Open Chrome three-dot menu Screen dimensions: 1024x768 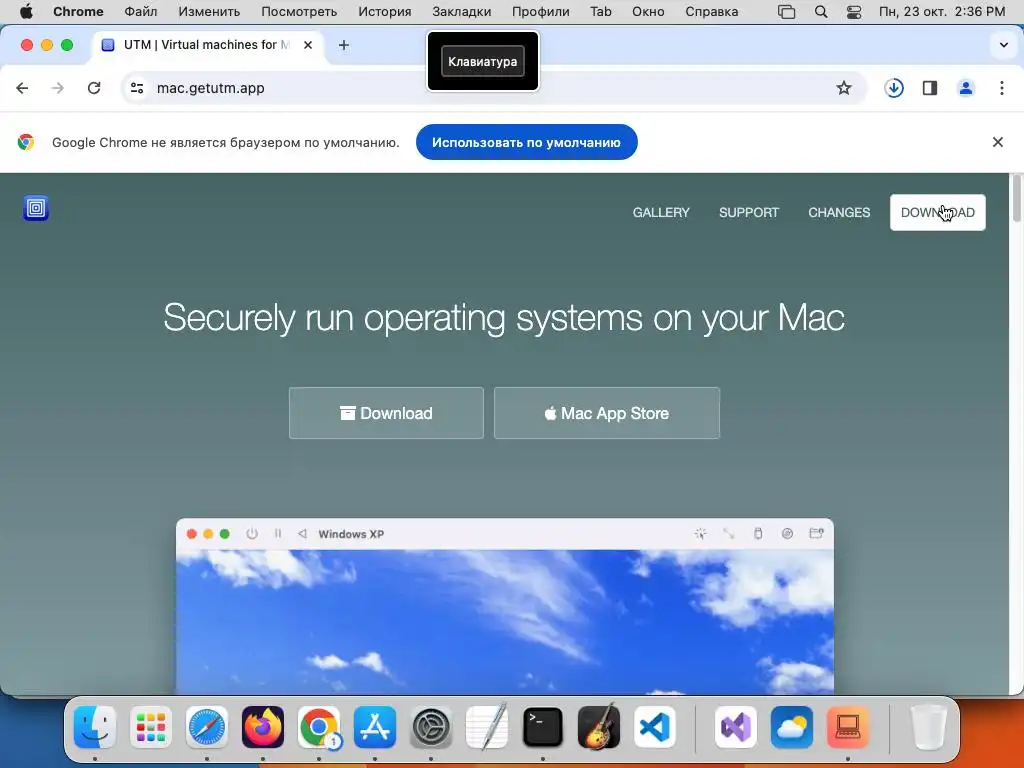(1002, 88)
